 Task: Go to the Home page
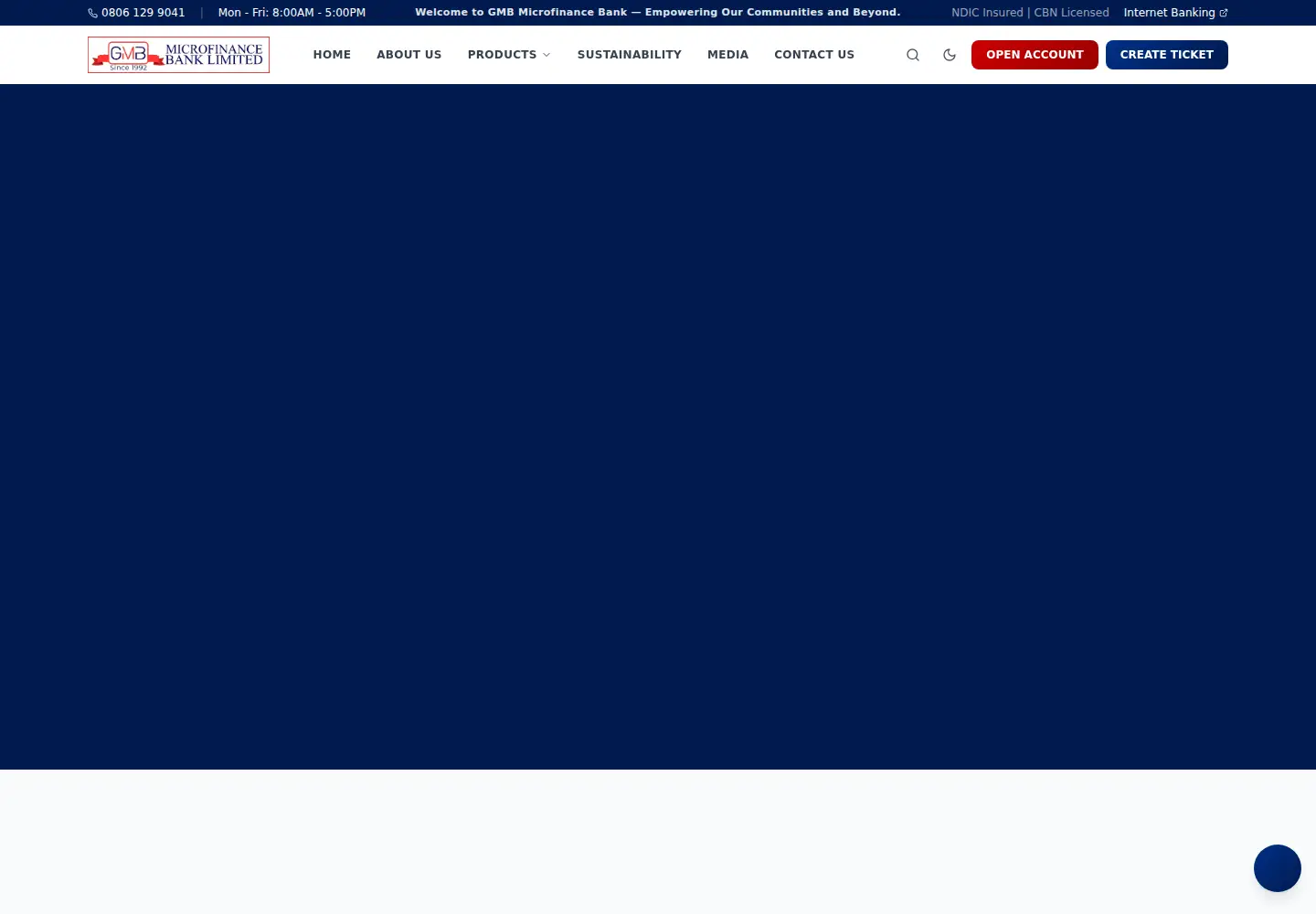[x=332, y=55]
